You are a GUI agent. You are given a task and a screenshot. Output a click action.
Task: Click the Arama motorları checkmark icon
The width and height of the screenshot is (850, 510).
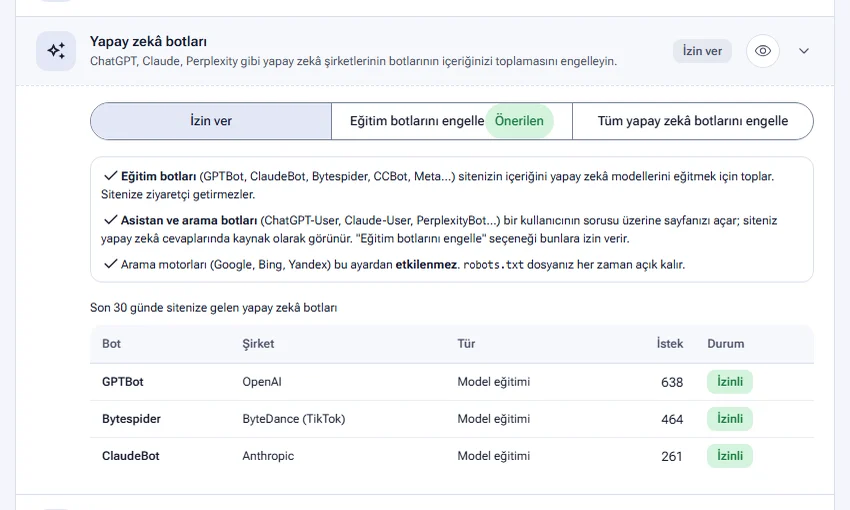pos(111,264)
